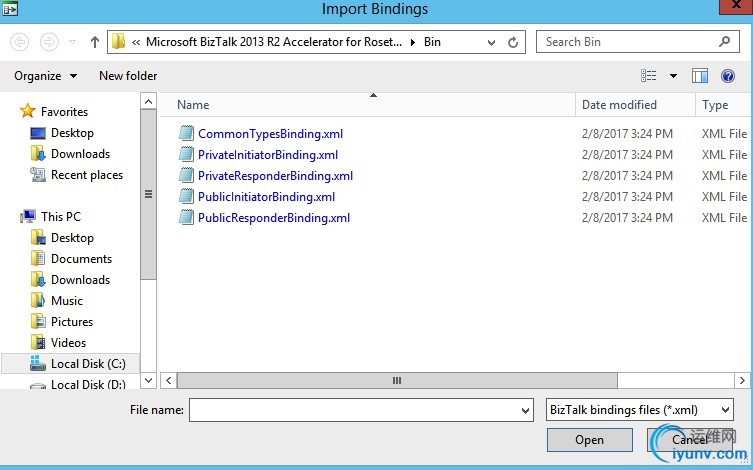This screenshot has width=753, height=470.
Task: Open Desktop under This PC
Action: pyautogui.click(x=72, y=238)
